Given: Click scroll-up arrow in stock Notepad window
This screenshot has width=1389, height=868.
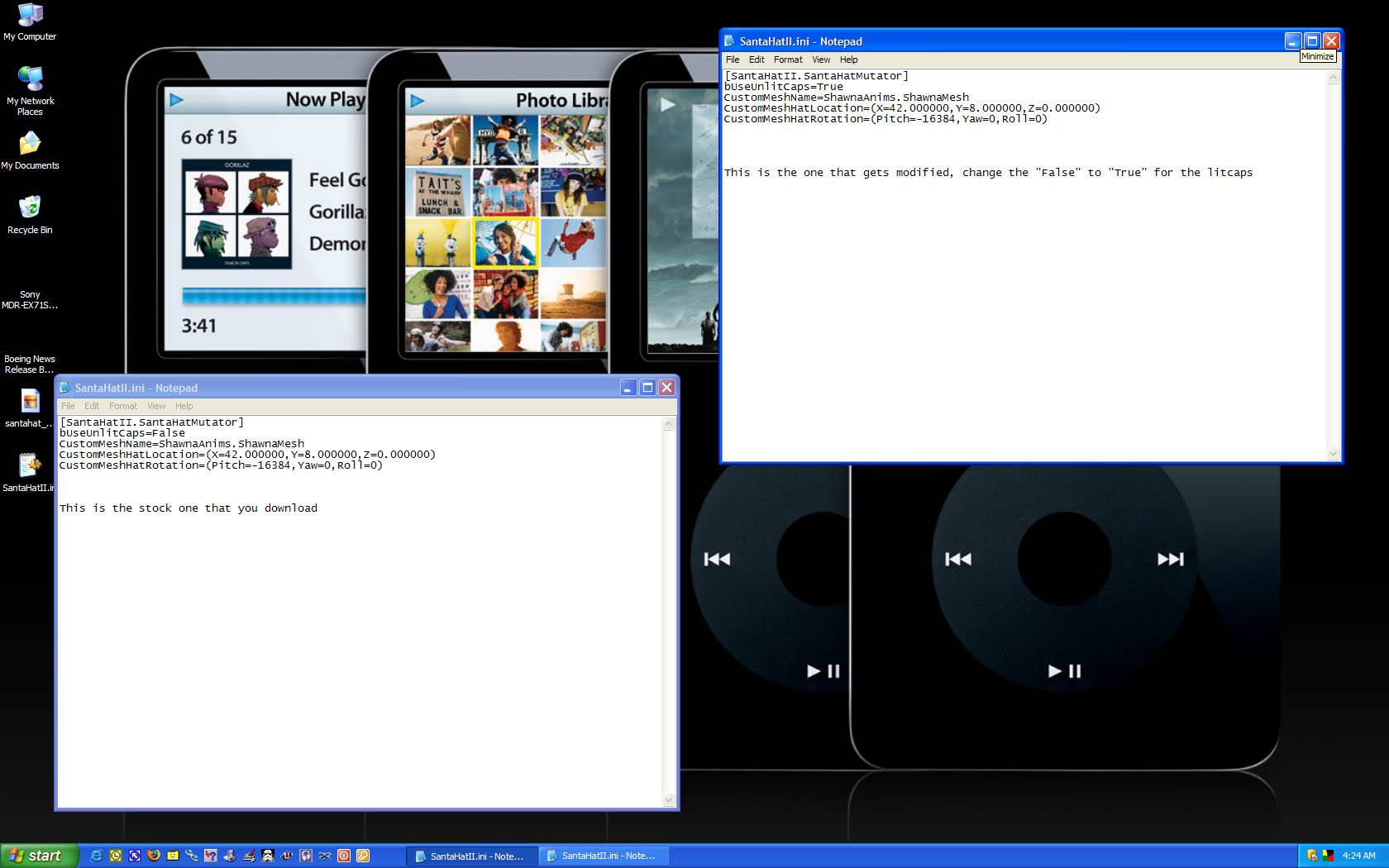Looking at the screenshot, I should click(669, 424).
